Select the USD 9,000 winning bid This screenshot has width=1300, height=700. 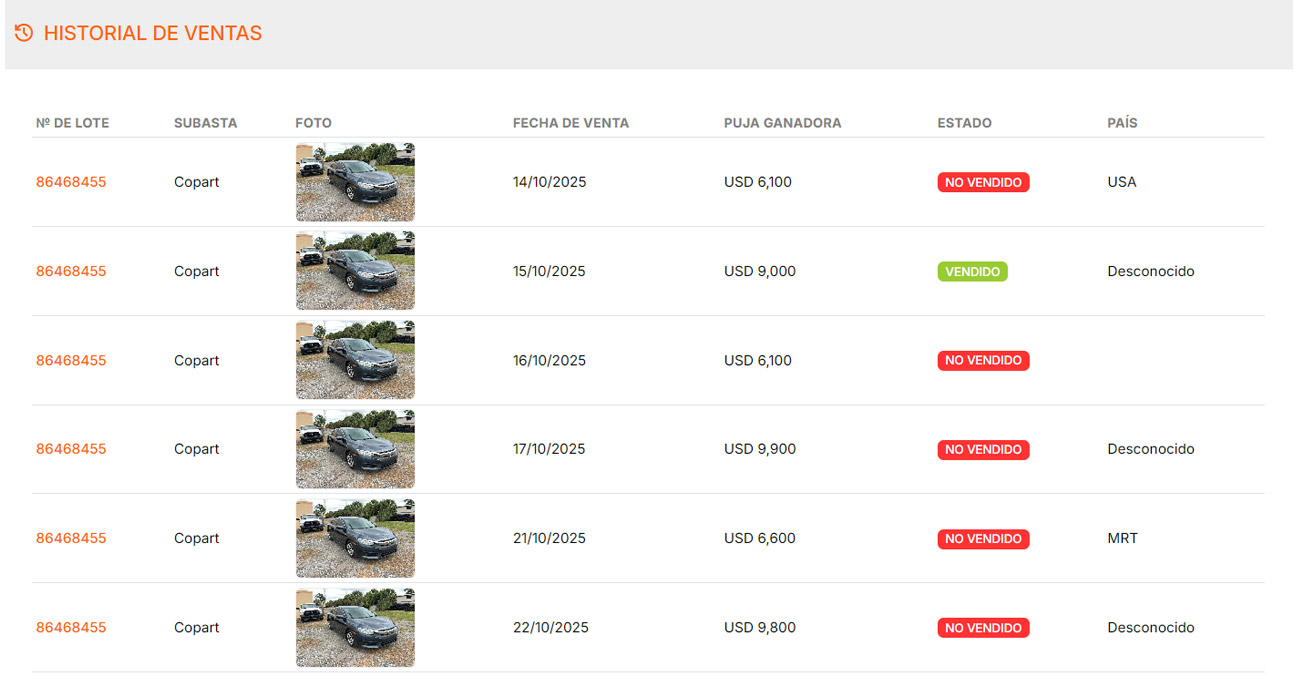point(760,271)
